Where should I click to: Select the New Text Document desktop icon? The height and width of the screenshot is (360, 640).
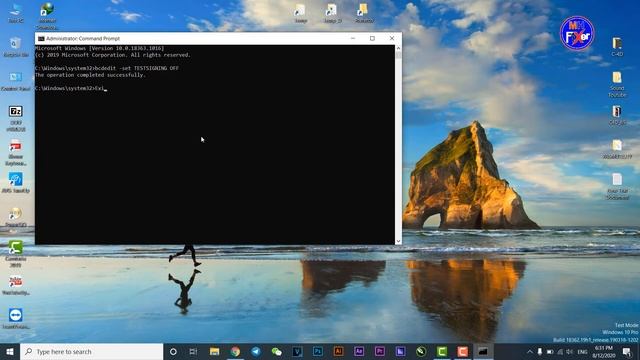[x=617, y=186]
